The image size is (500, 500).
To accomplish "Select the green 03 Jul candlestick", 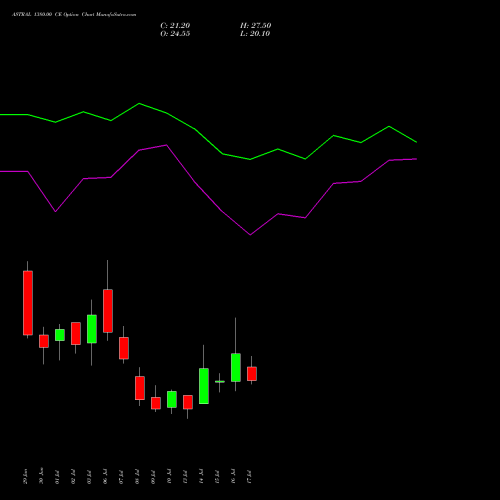I will [92, 329].
